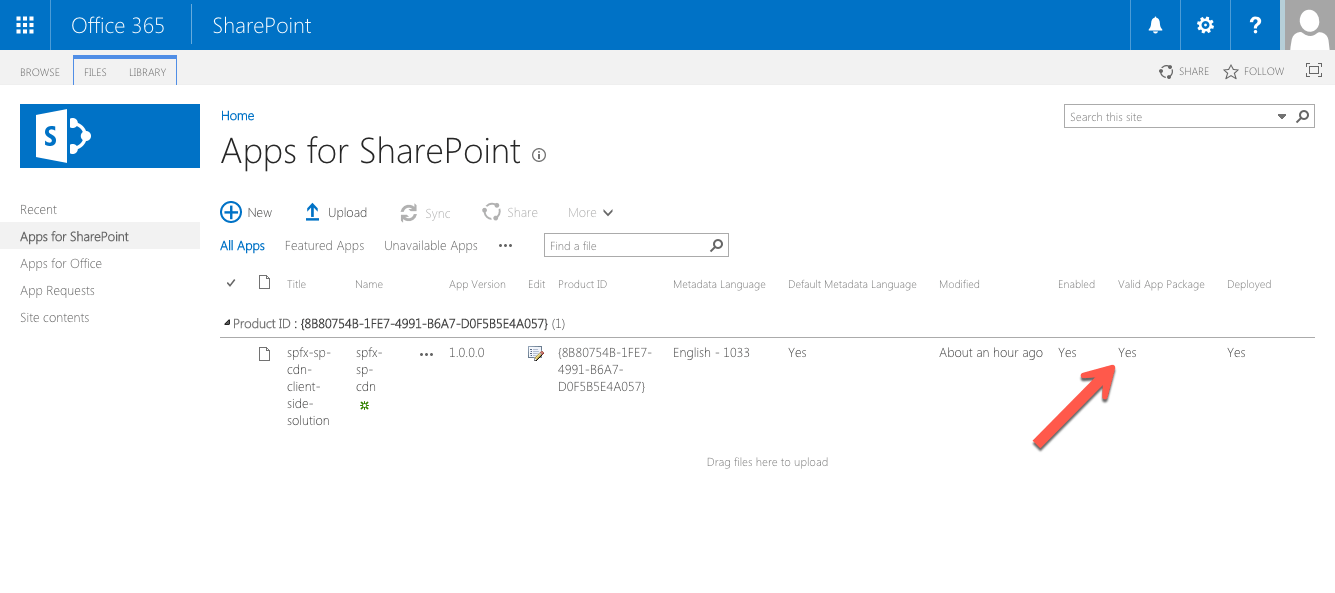
Task: Sort by the Product ID column header
Action: point(582,284)
